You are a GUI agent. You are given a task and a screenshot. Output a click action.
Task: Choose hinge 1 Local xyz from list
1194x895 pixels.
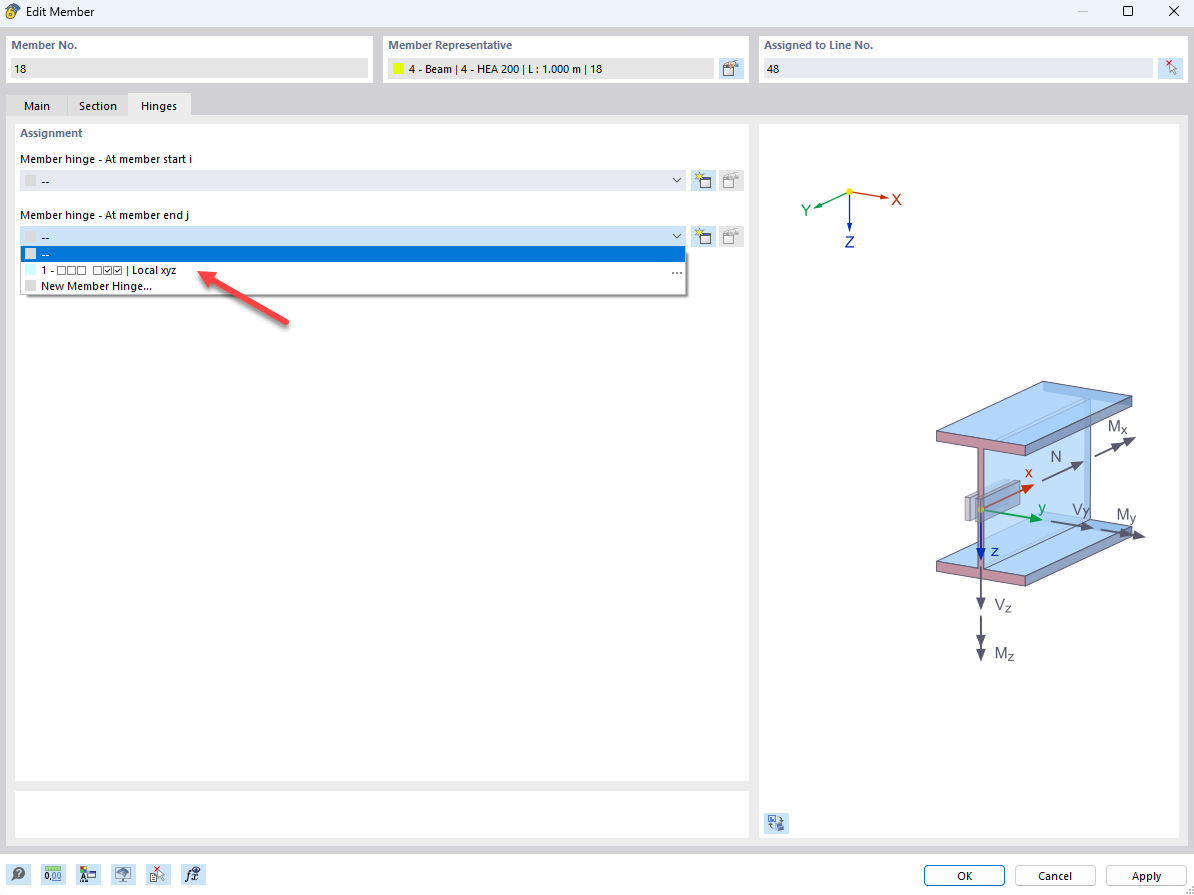pyautogui.click(x=353, y=270)
